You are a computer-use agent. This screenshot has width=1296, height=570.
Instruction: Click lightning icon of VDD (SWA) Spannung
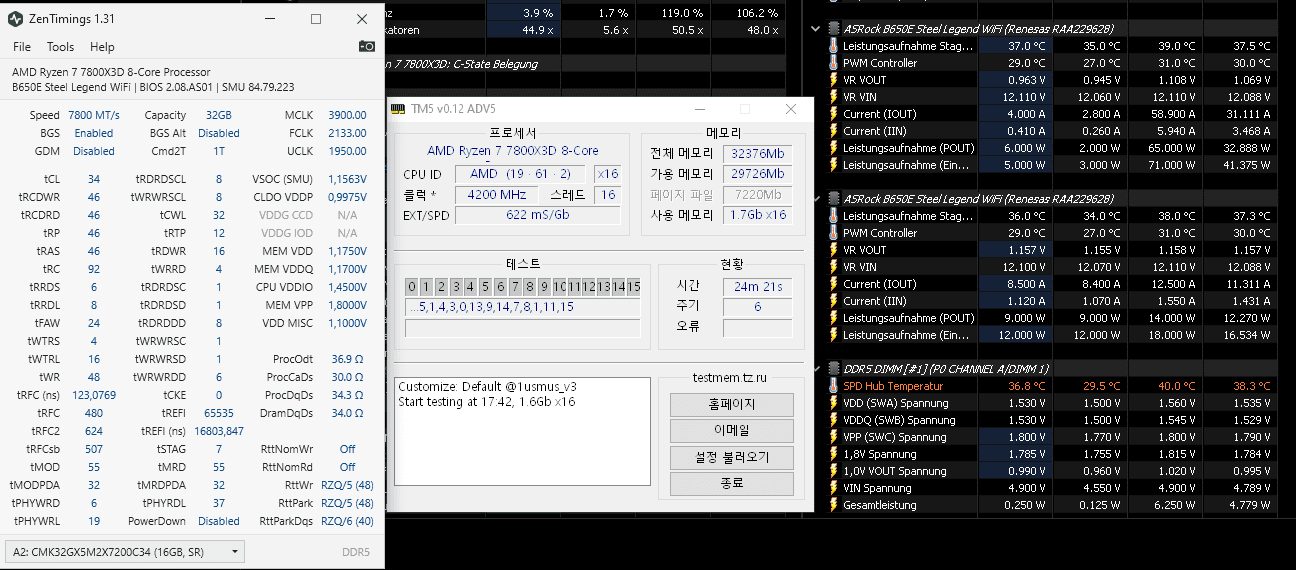(834, 403)
